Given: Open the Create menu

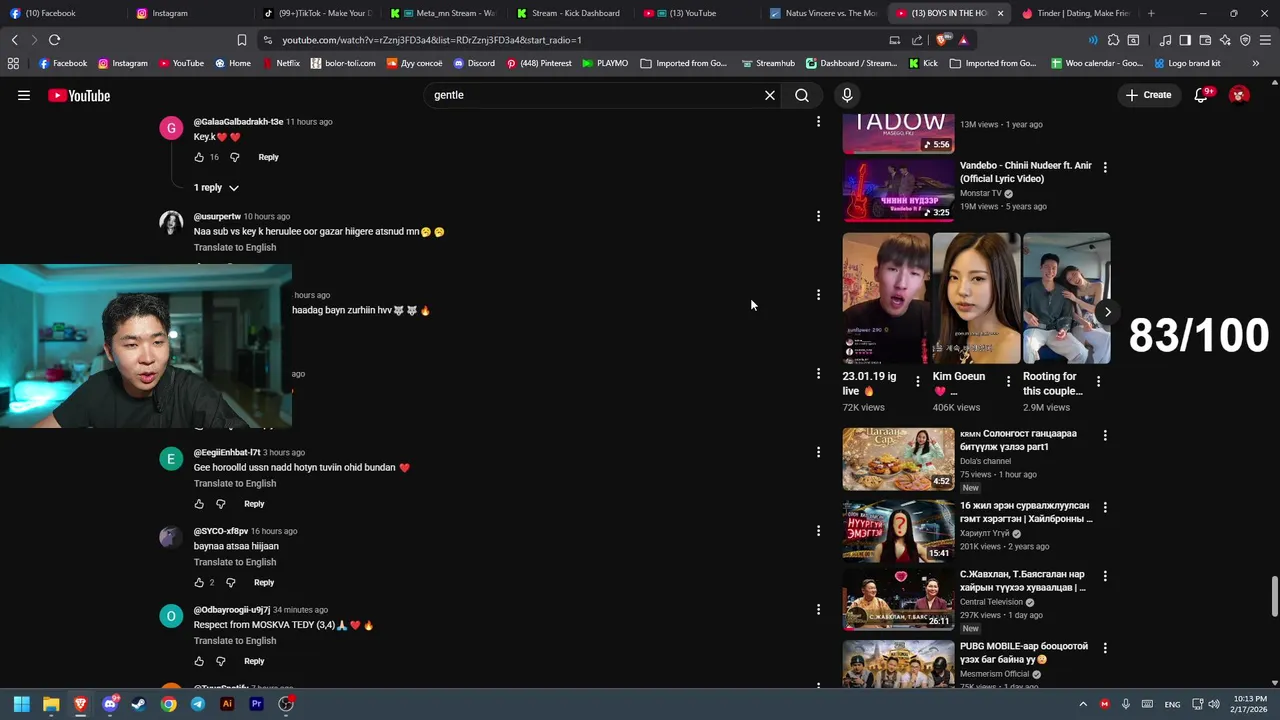Looking at the screenshot, I should pos(1148,95).
